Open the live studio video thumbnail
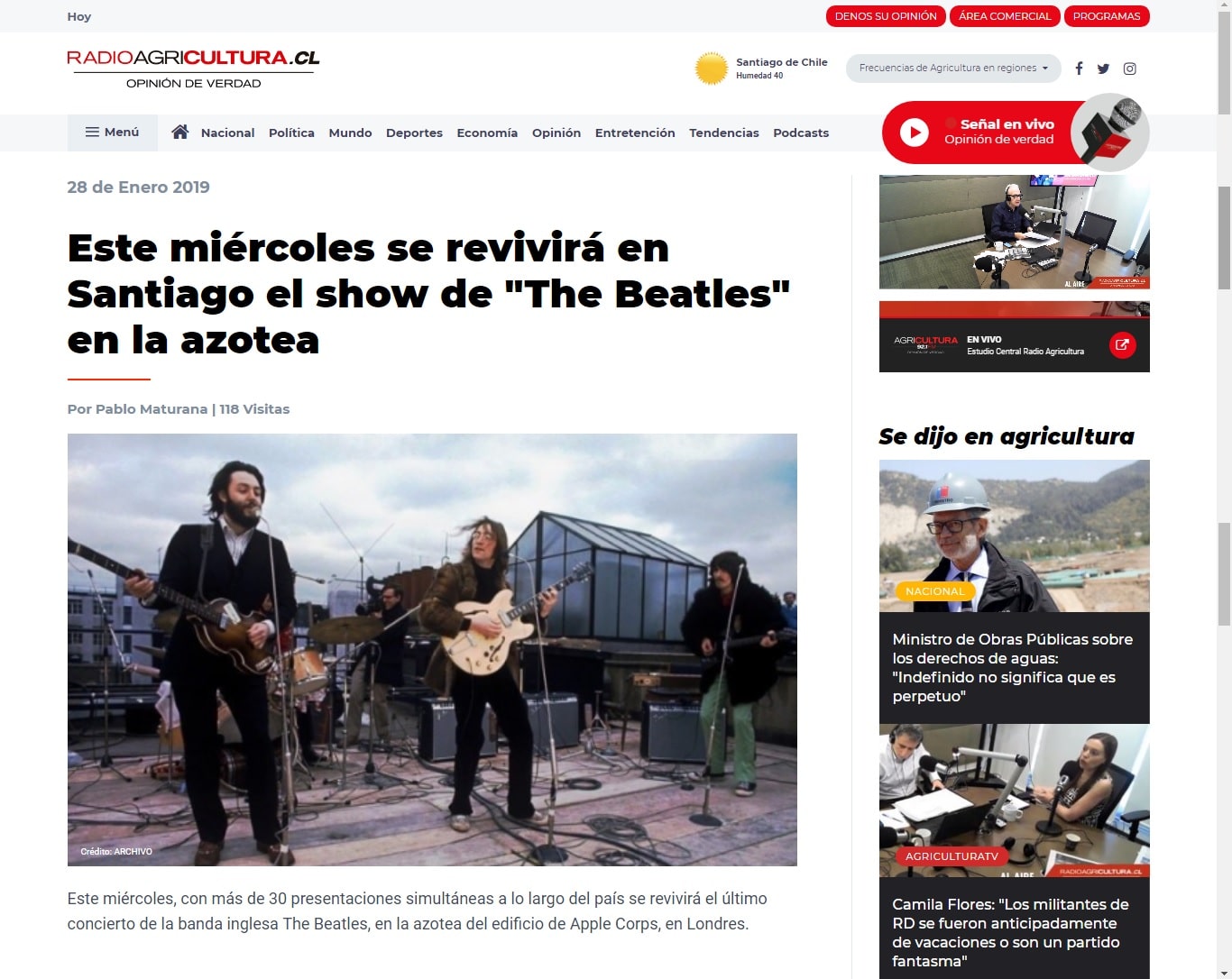 click(1014, 232)
